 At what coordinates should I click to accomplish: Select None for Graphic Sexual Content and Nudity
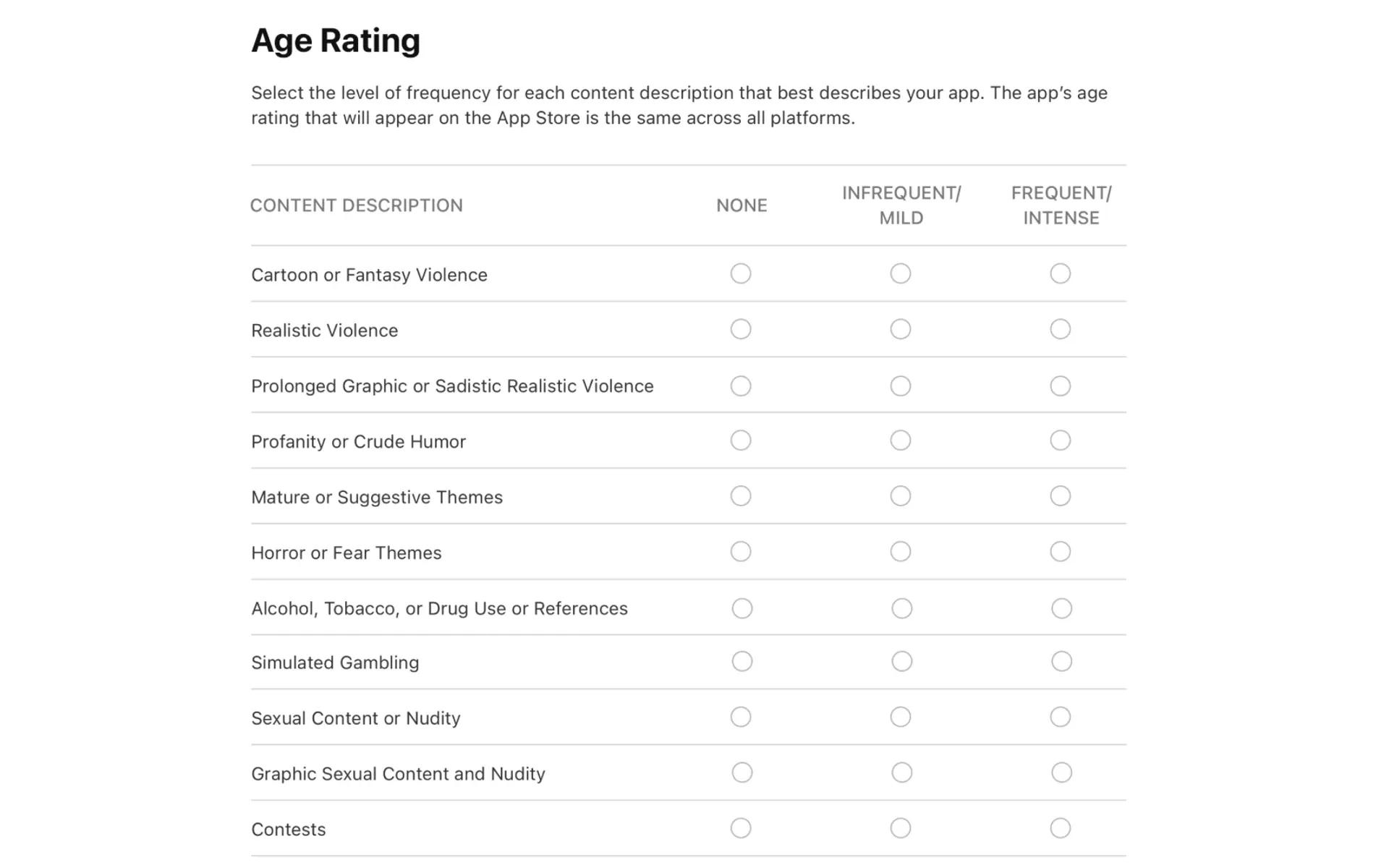[x=741, y=773]
